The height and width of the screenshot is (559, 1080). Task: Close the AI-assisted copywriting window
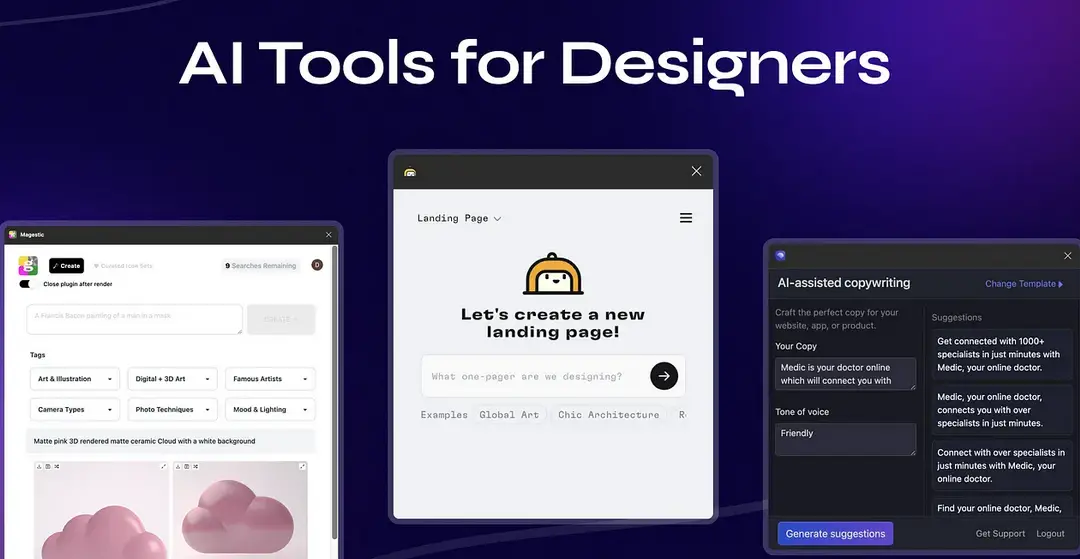click(x=1068, y=255)
